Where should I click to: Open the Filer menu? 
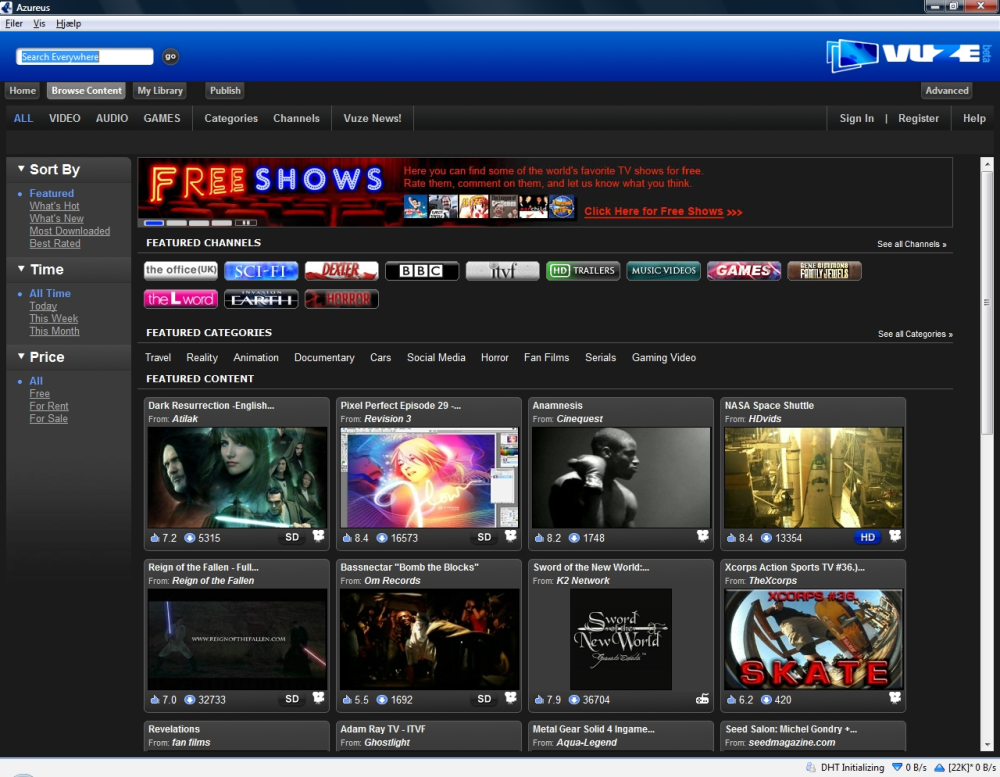[x=13, y=24]
